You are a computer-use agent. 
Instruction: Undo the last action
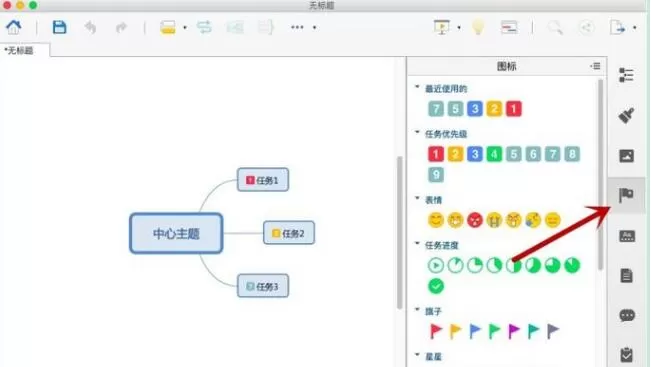point(90,28)
